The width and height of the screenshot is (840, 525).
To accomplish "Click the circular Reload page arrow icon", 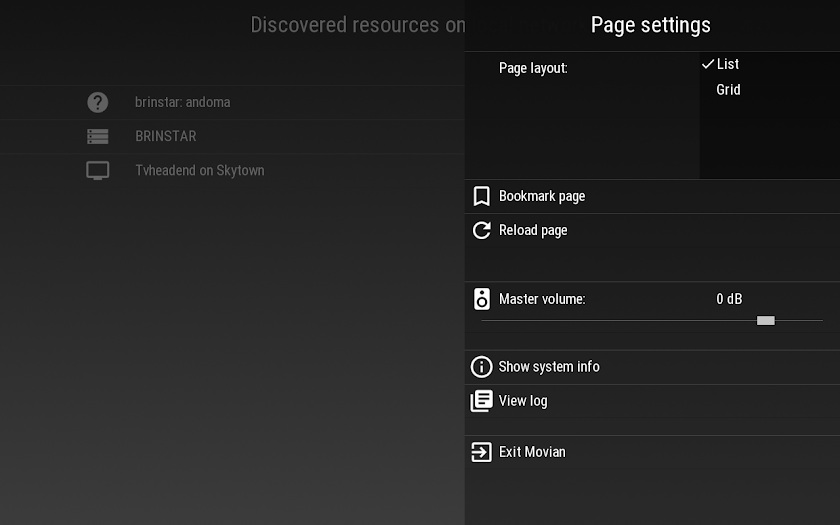I will (482, 230).
